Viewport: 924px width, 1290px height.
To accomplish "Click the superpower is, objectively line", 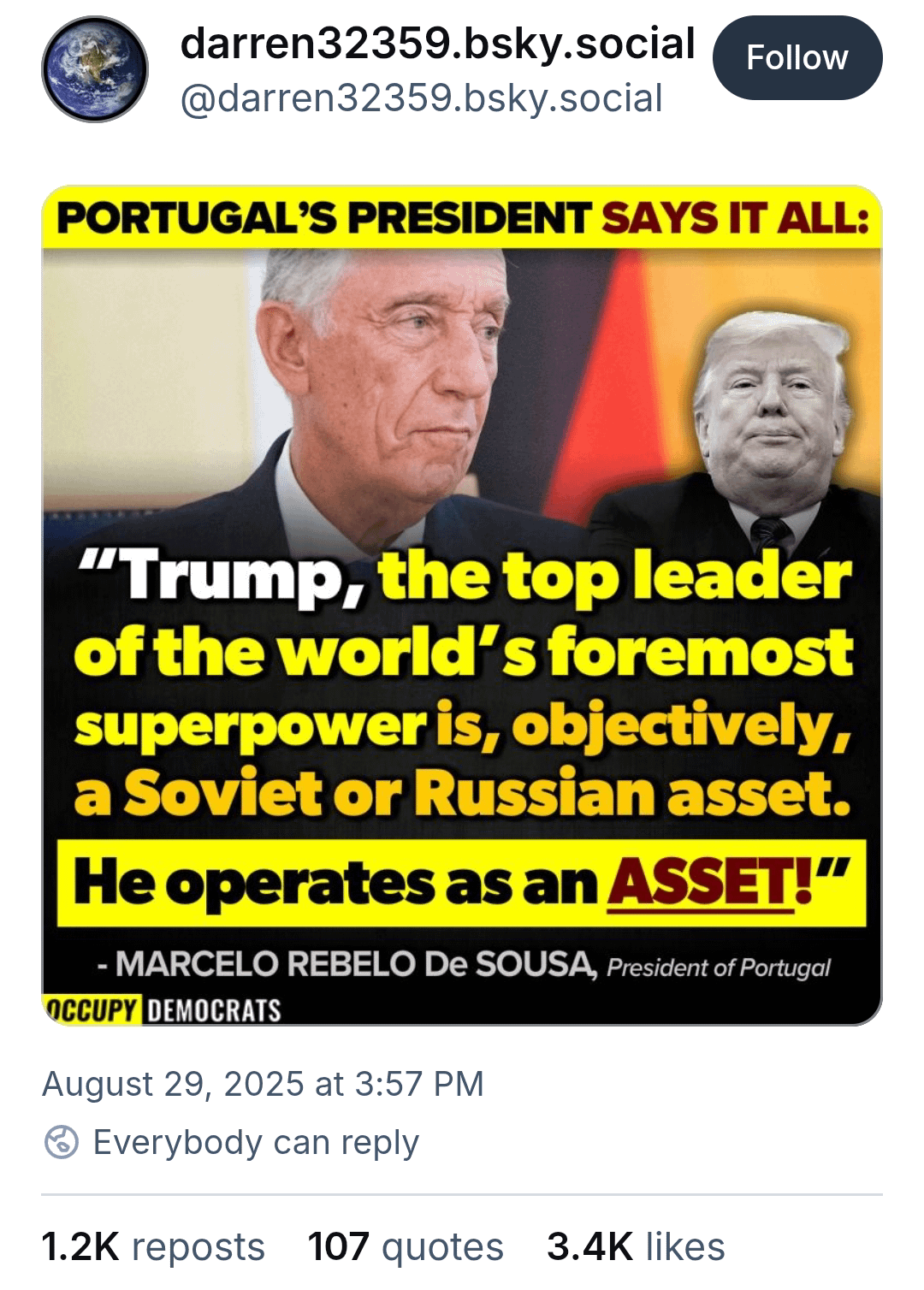I will [x=463, y=725].
